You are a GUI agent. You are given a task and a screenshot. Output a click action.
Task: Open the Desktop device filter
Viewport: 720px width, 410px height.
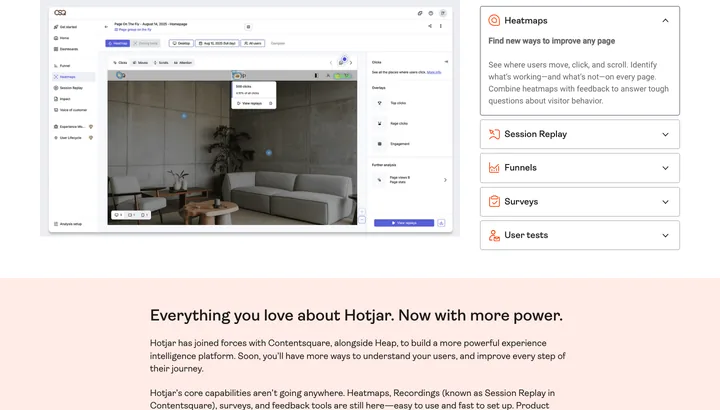point(181,43)
